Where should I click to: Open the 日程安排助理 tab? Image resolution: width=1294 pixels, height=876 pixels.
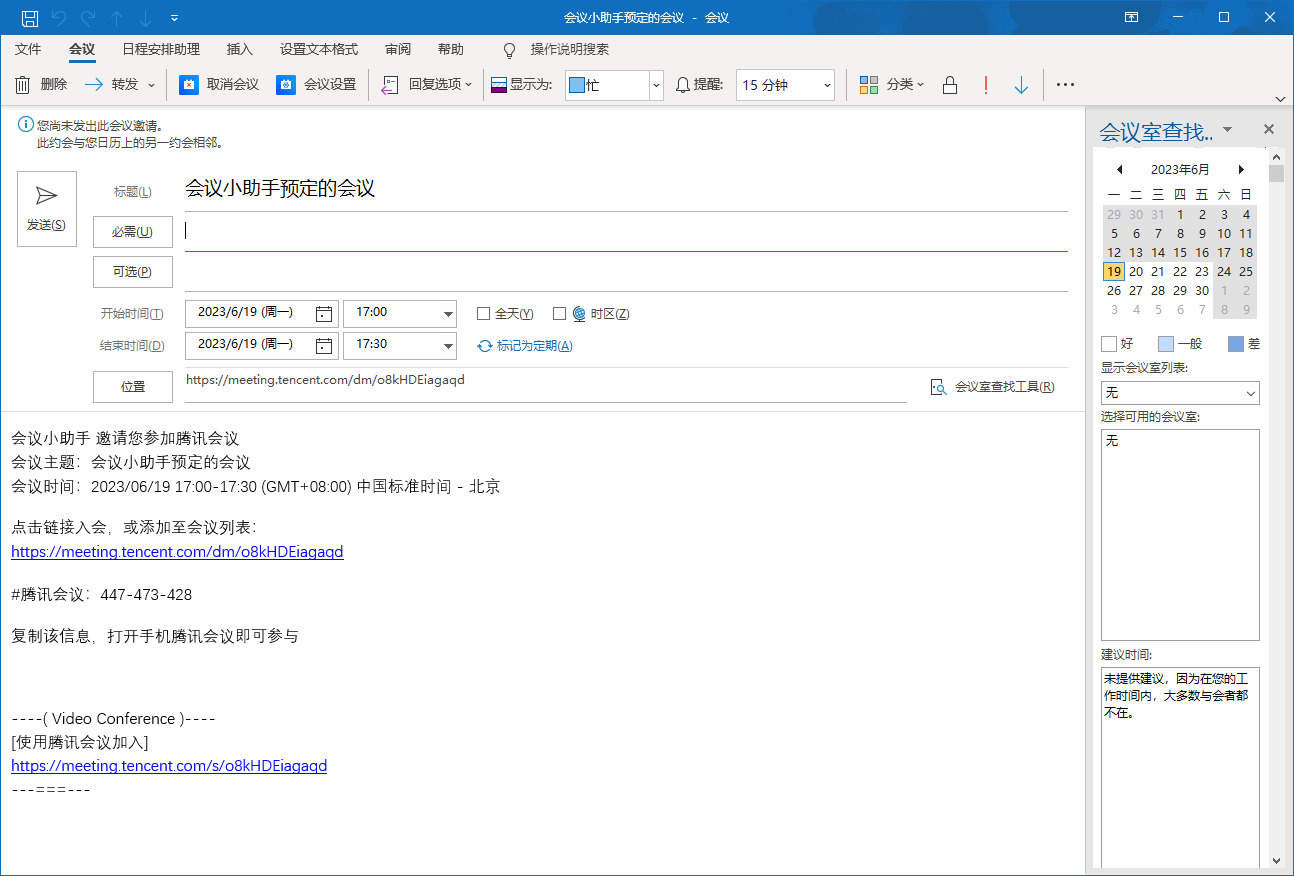pos(161,49)
